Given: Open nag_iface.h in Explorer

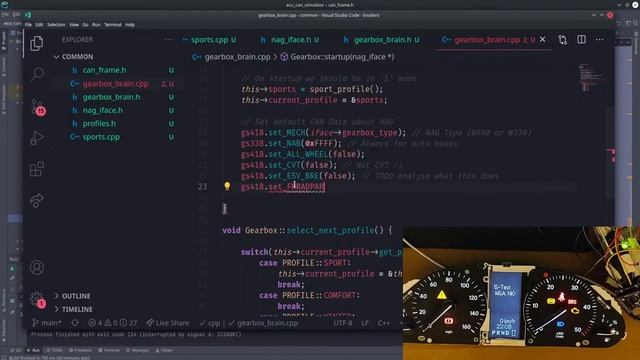Looking at the screenshot, I should [x=103, y=110].
